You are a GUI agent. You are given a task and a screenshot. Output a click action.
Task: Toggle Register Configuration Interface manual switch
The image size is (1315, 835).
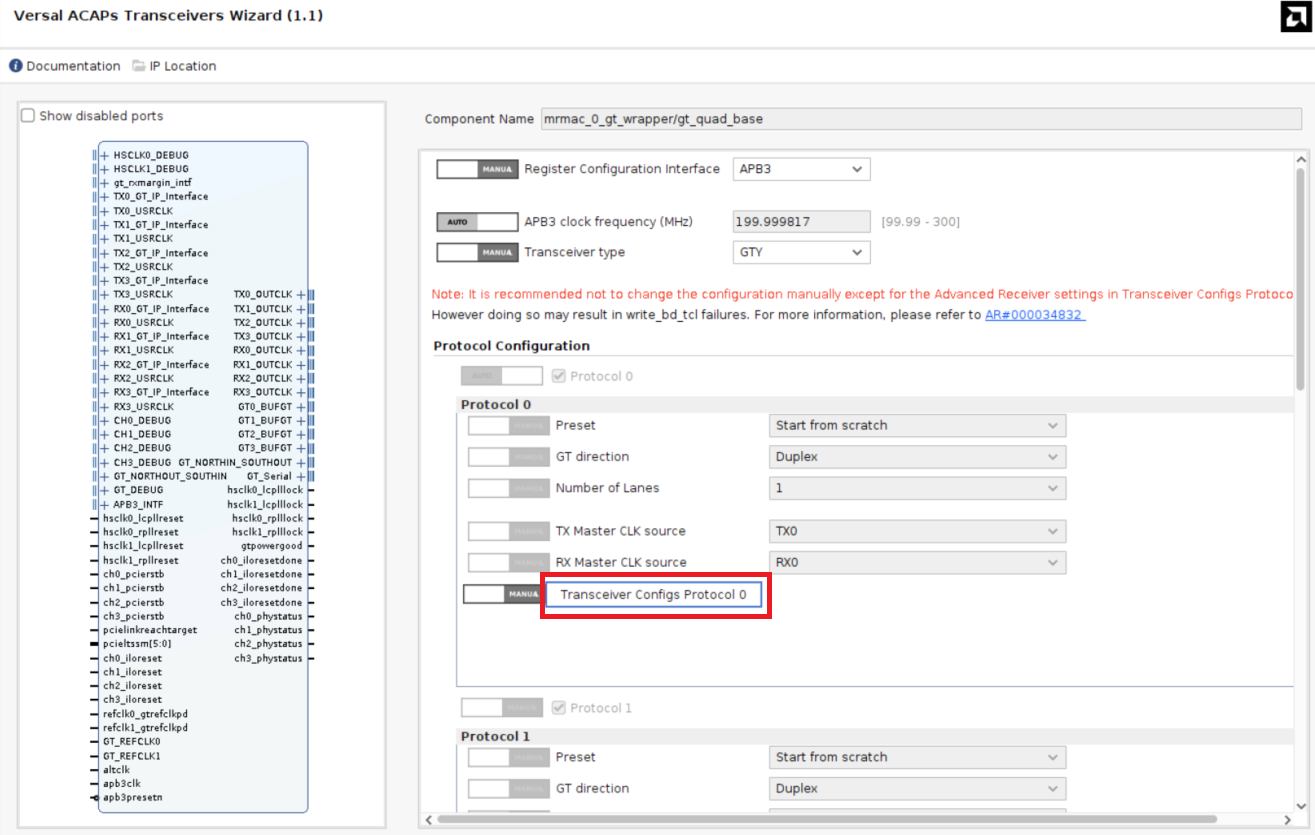[x=477, y=170]
